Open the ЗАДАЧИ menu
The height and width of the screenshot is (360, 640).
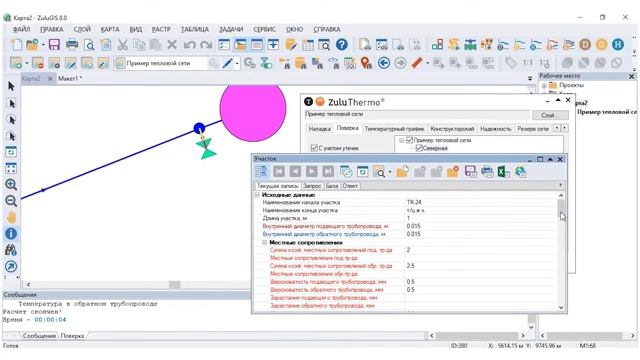click(231, 29)
